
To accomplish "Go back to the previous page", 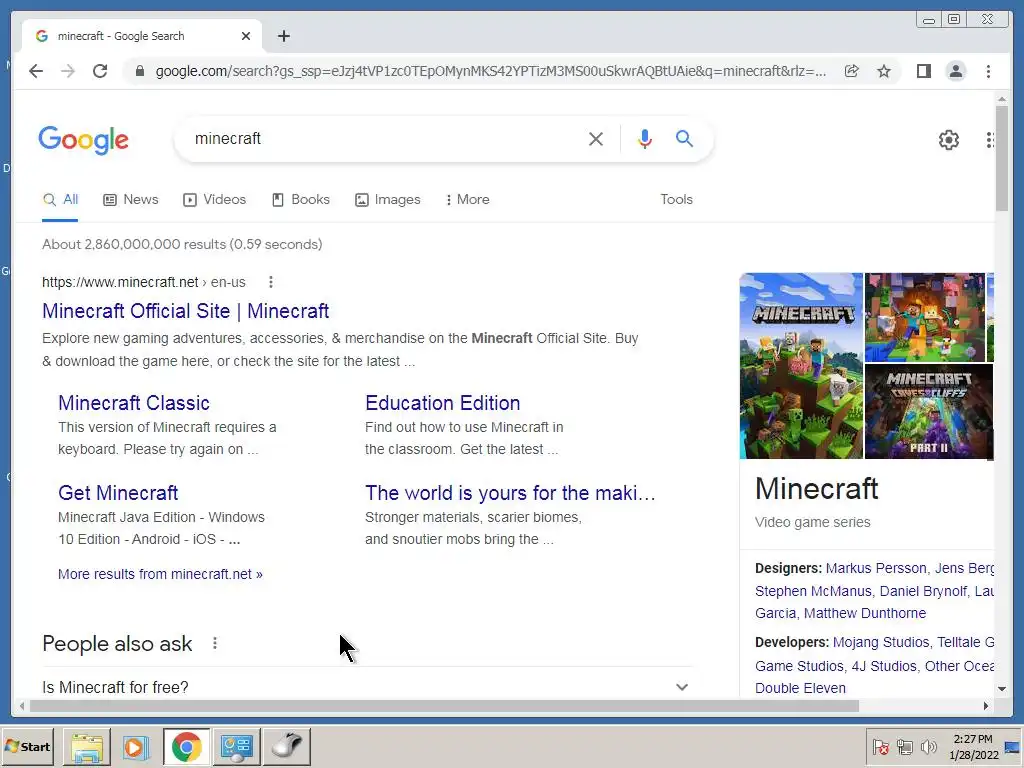I will coord(36,71).
